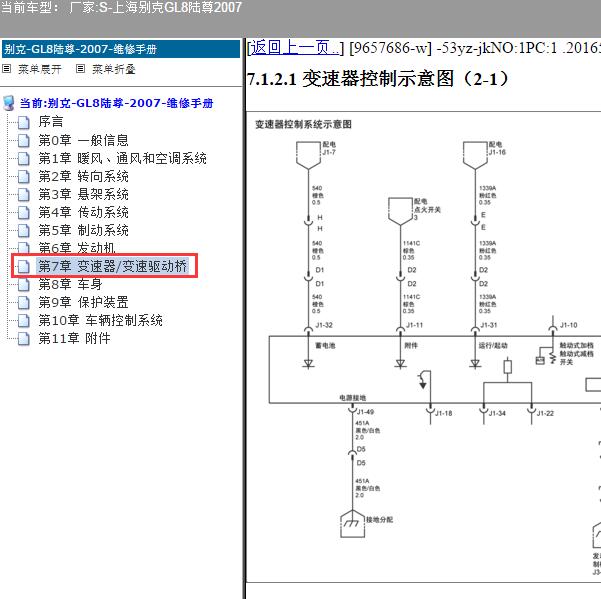Click page icon beside 第11章 附件
The width and height of the screenshot is (601, 599).
24,338
